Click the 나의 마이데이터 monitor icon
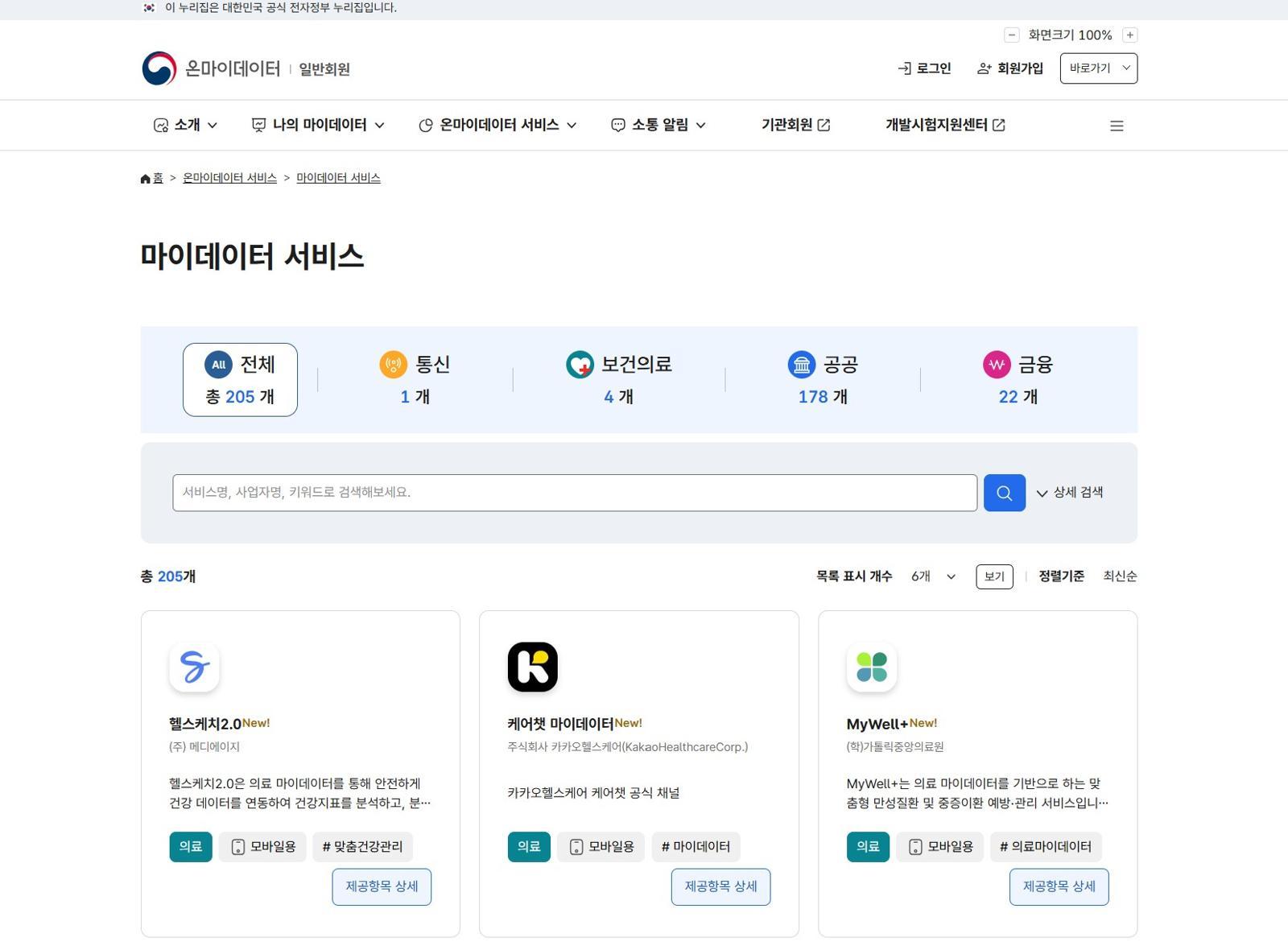Viewport: 1288px width, 950px height. tap(258, 125)
